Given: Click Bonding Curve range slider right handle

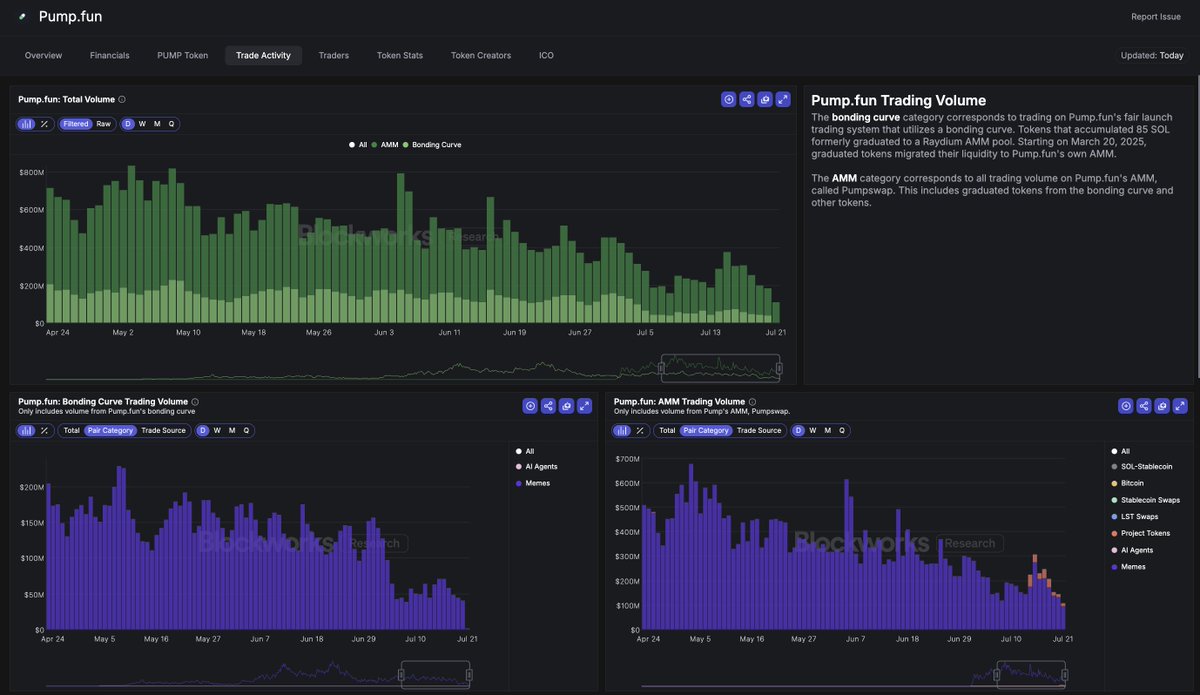Looking at the screenshot, I should (468, 675).
